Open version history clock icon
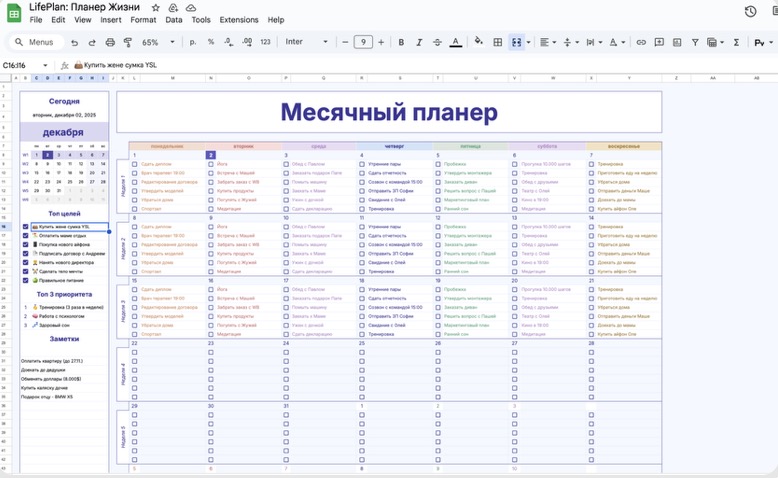 point(750,11)
